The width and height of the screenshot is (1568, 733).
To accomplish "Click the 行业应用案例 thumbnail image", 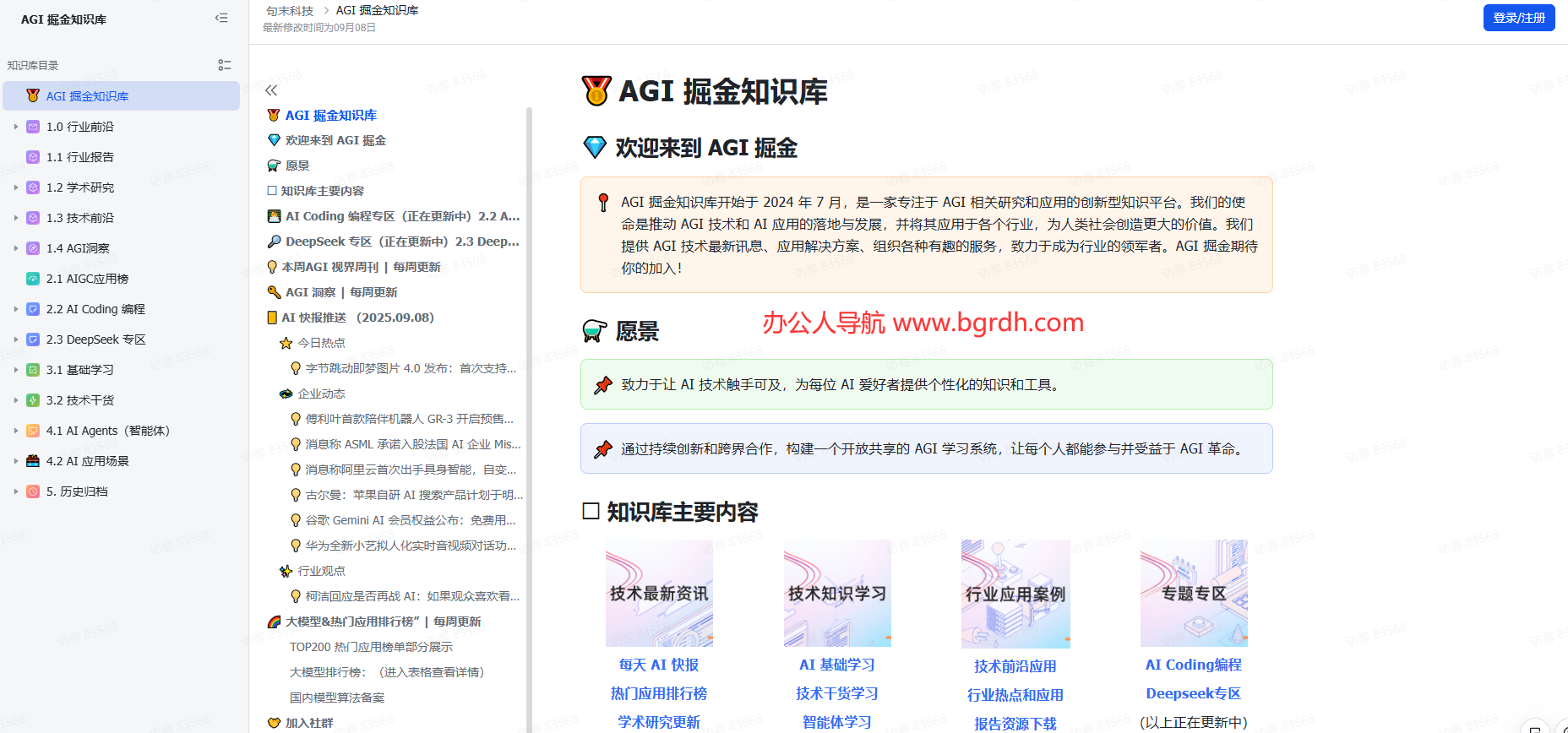I will click(x=1015, y=595).
